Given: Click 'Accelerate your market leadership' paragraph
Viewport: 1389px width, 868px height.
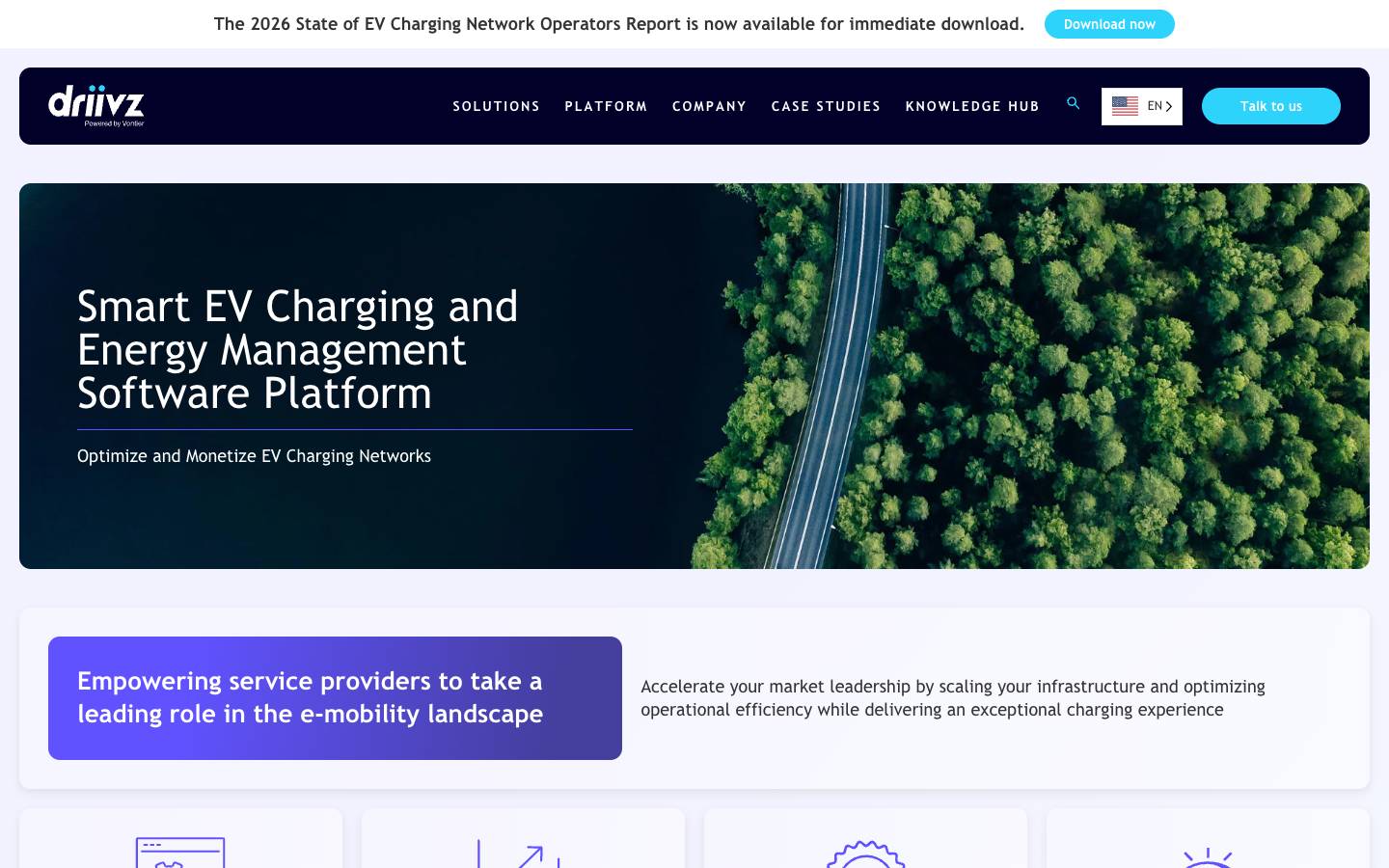Looking at the screenshot, I should (953, 698).
